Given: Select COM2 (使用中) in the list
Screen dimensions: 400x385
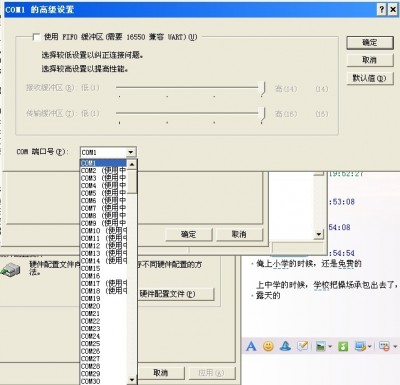Looking at the screenshot, I should pos(104,170).
